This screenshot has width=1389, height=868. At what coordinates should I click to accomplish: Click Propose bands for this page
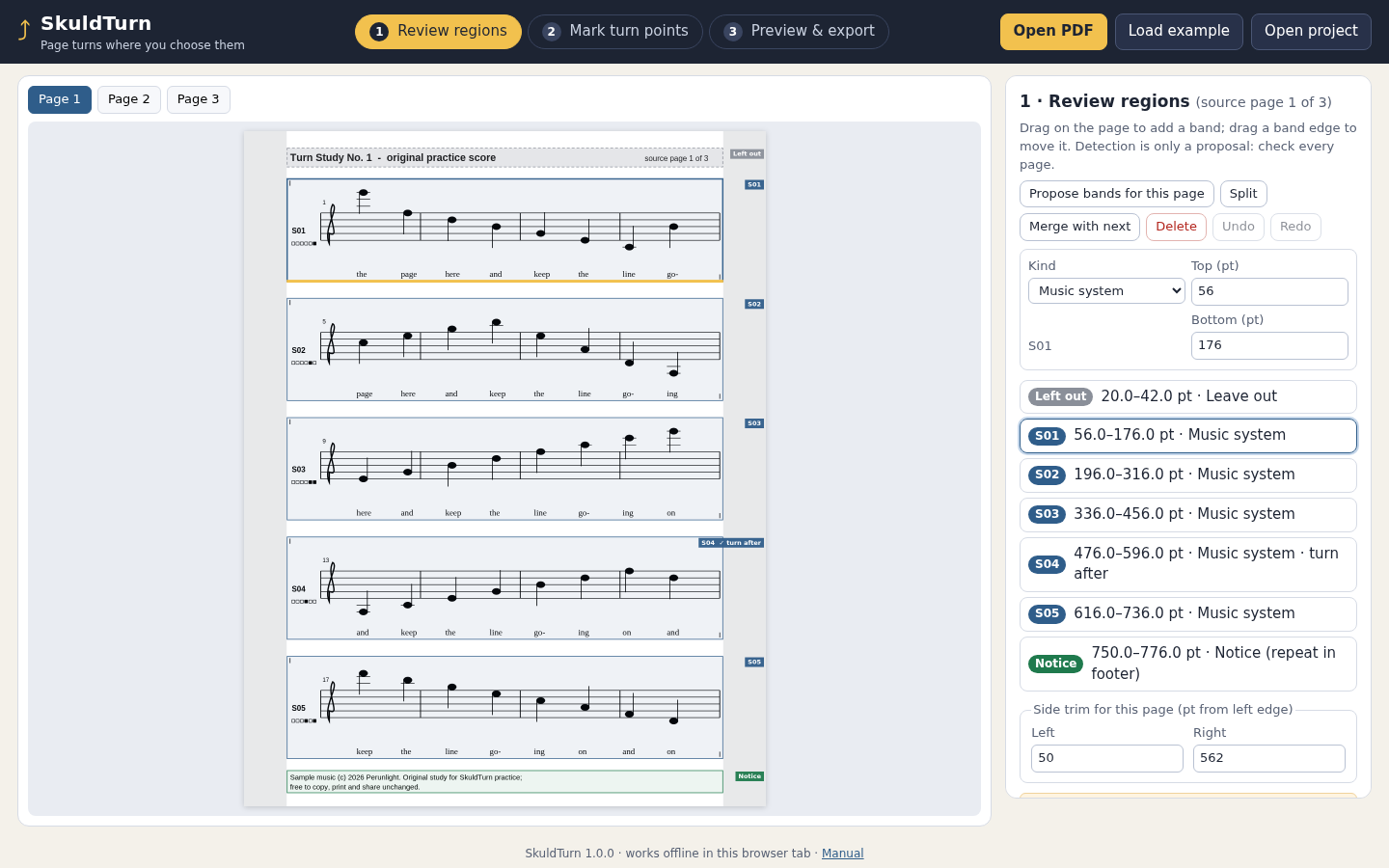tap(1117, 194)
